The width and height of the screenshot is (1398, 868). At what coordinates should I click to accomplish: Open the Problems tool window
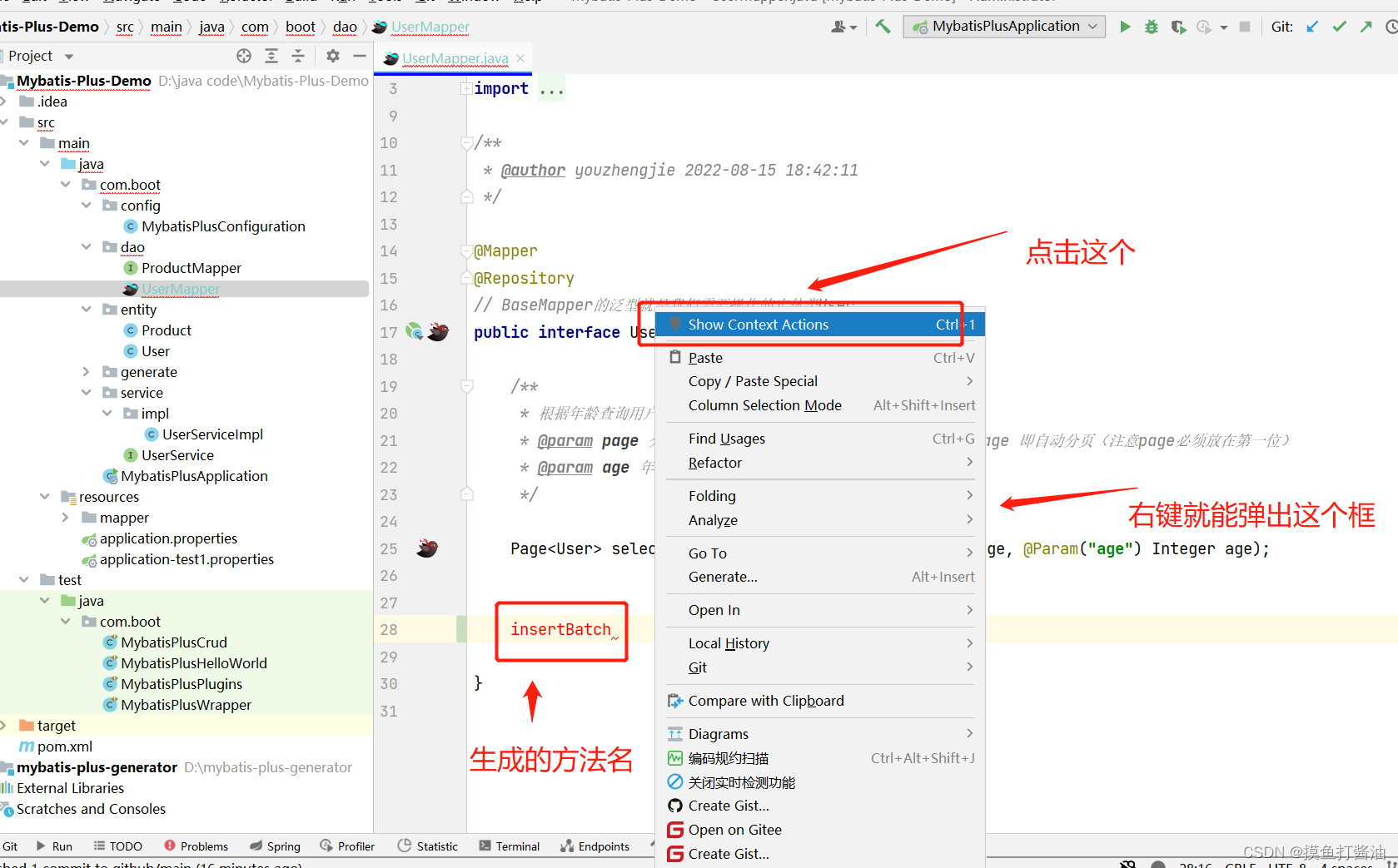(x=197, y=846)
